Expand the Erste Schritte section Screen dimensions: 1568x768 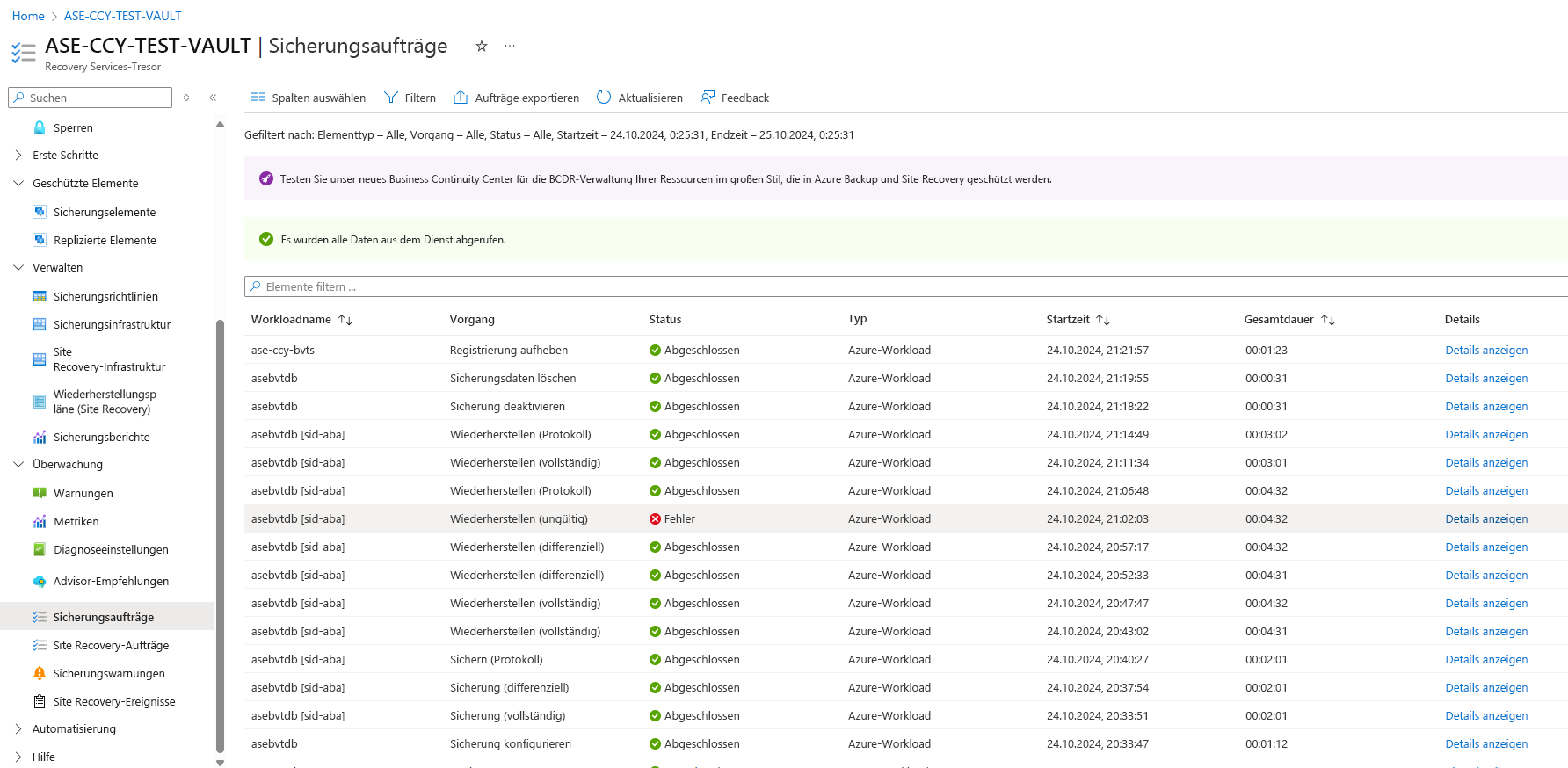click(18, 156)
